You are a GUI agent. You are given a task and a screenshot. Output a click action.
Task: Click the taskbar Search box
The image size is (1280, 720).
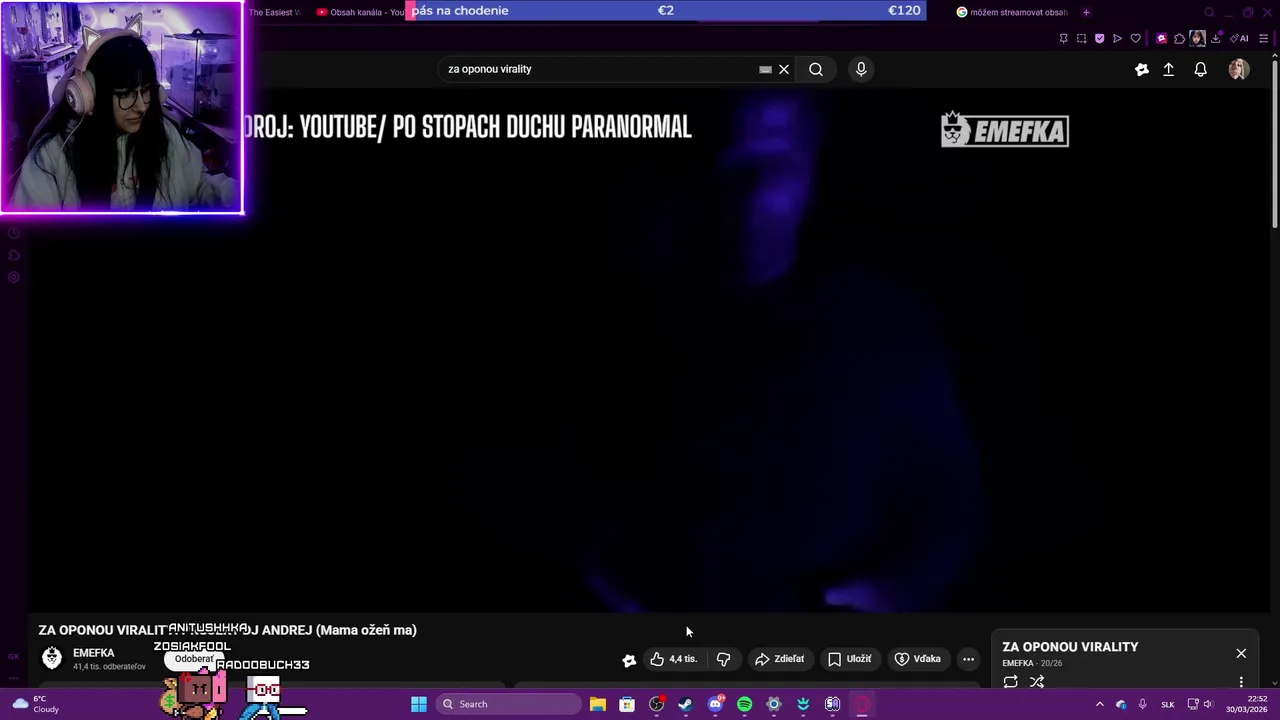(508, 704)
